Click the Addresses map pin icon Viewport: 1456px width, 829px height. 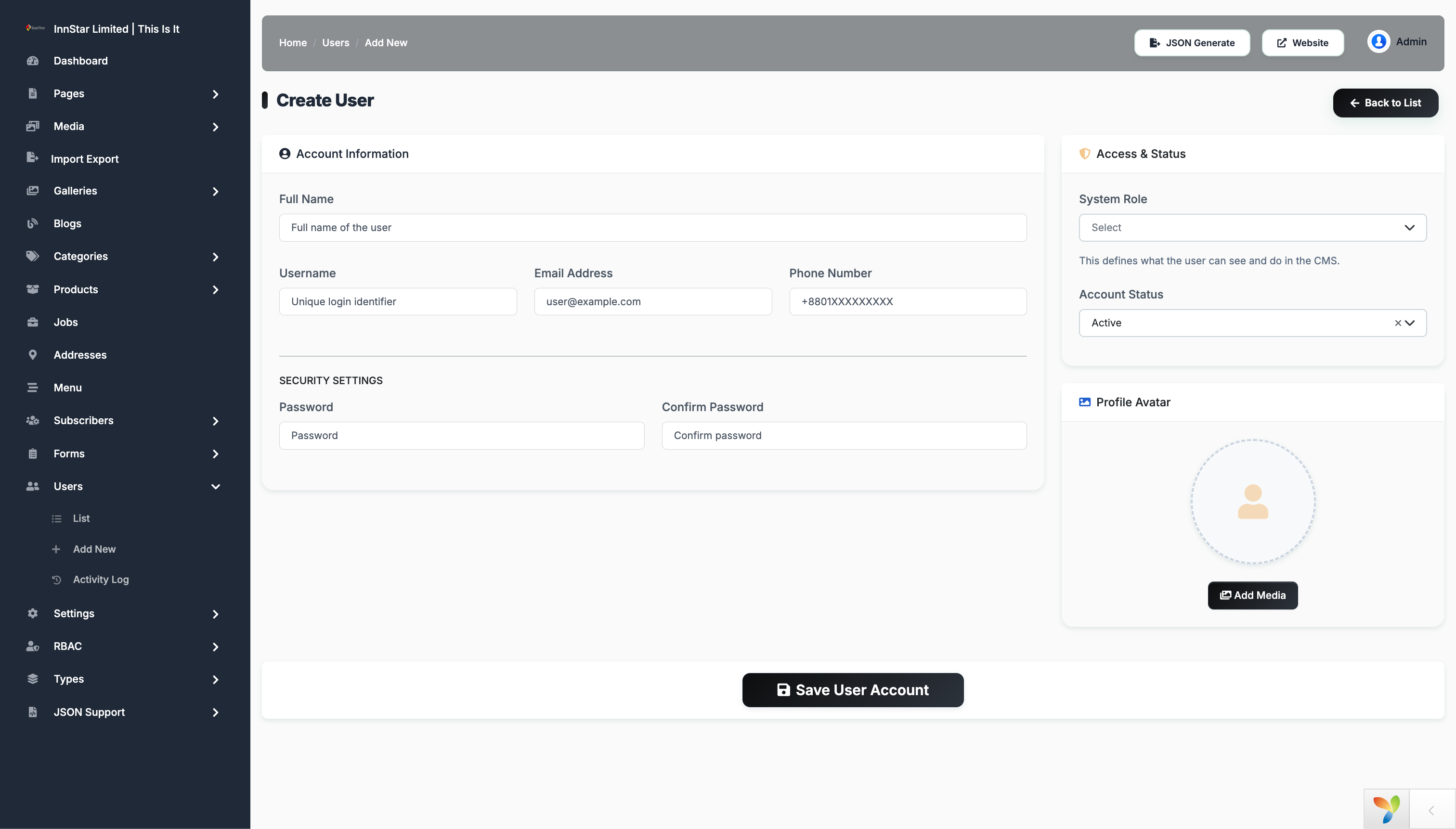click(32, 355)
